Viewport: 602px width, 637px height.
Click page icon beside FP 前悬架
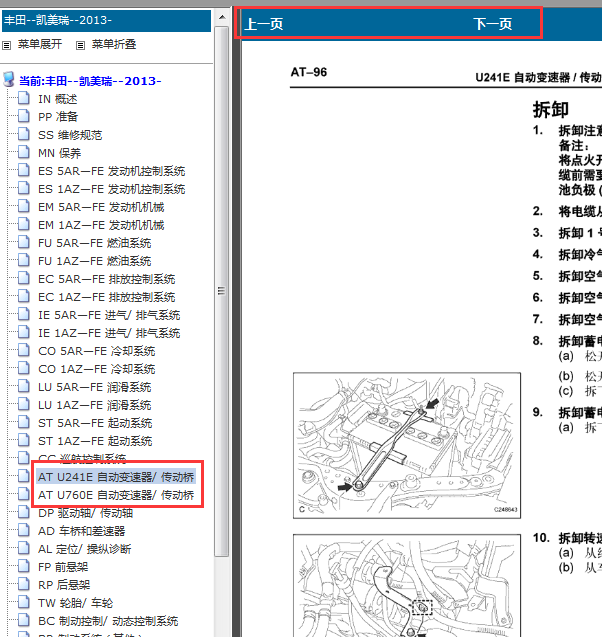click(24, 566)
